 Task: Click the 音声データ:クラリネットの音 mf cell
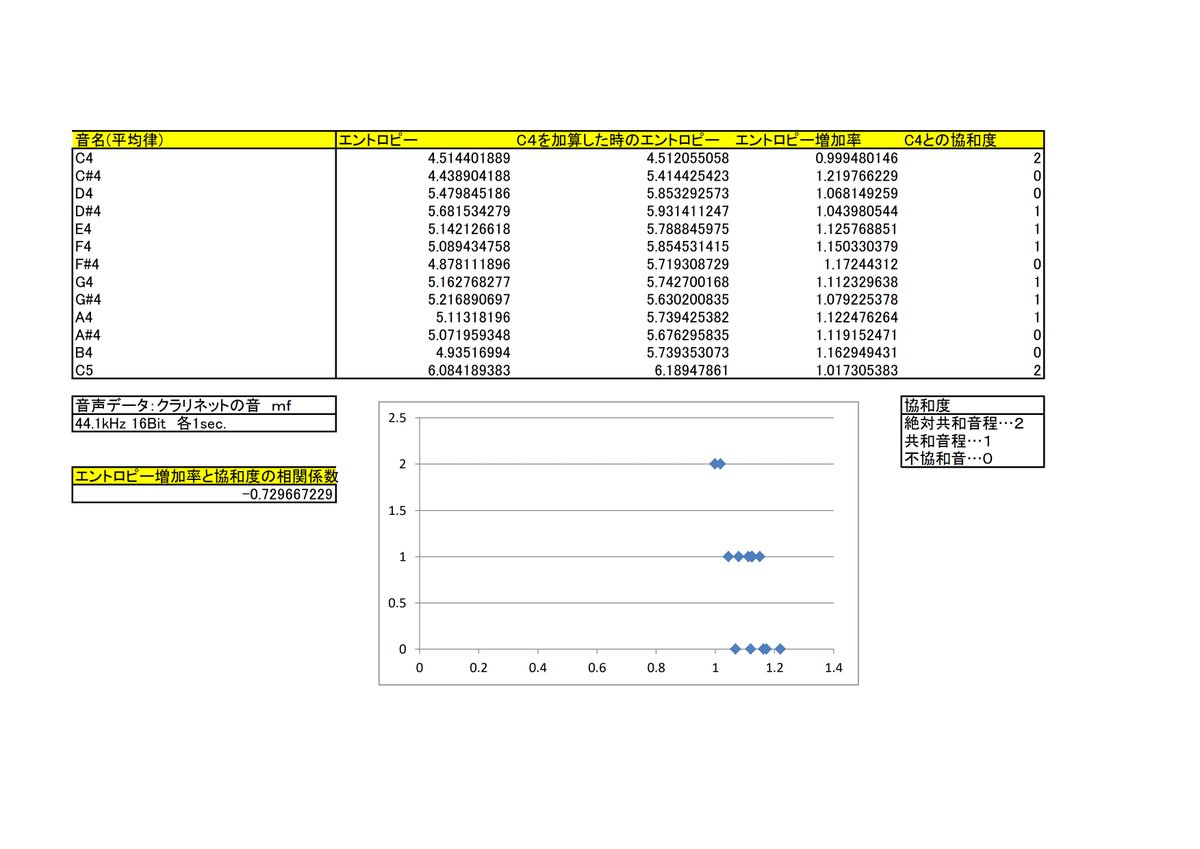tap(204, 406)
